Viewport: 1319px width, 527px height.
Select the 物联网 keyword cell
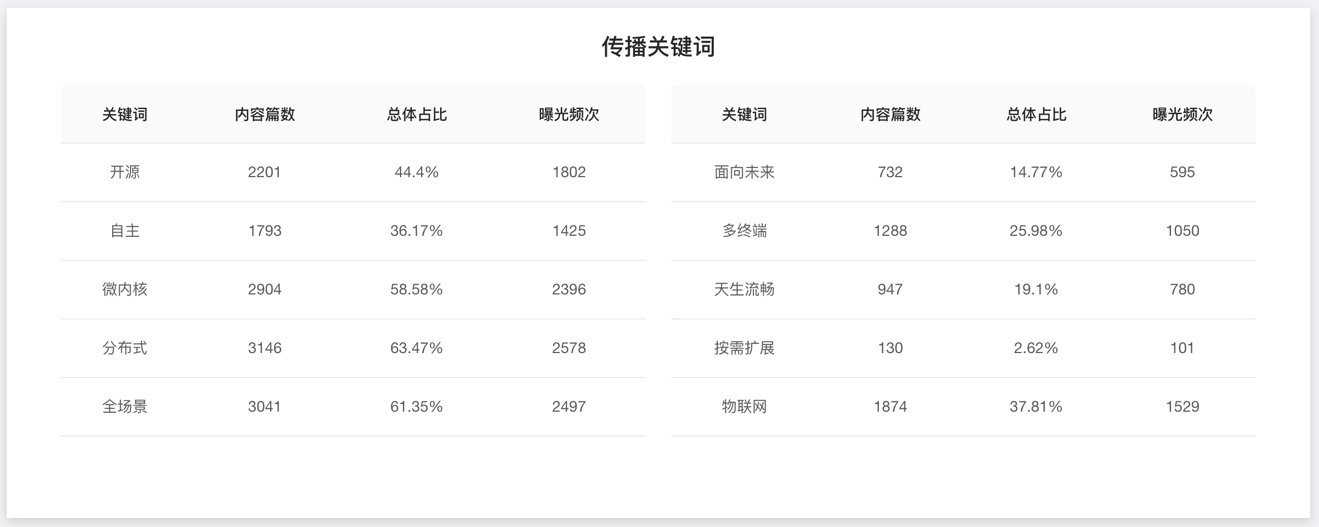coord(744,407)
